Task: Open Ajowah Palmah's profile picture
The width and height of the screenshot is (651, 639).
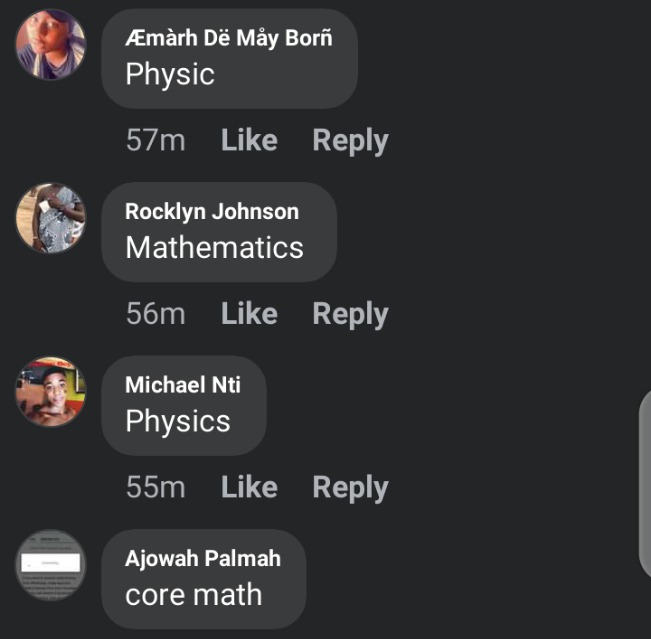Action: click(x=51, y=565)
